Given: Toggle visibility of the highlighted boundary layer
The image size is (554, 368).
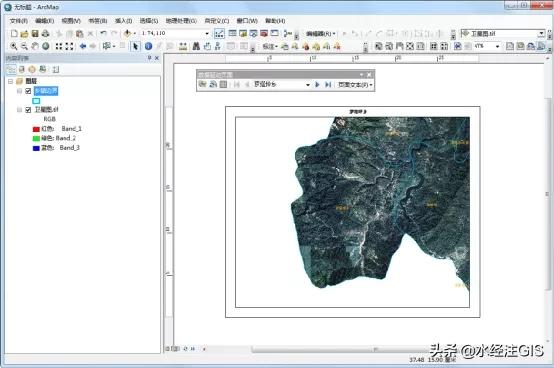Looking at the screenshot, I should point(28,91).
